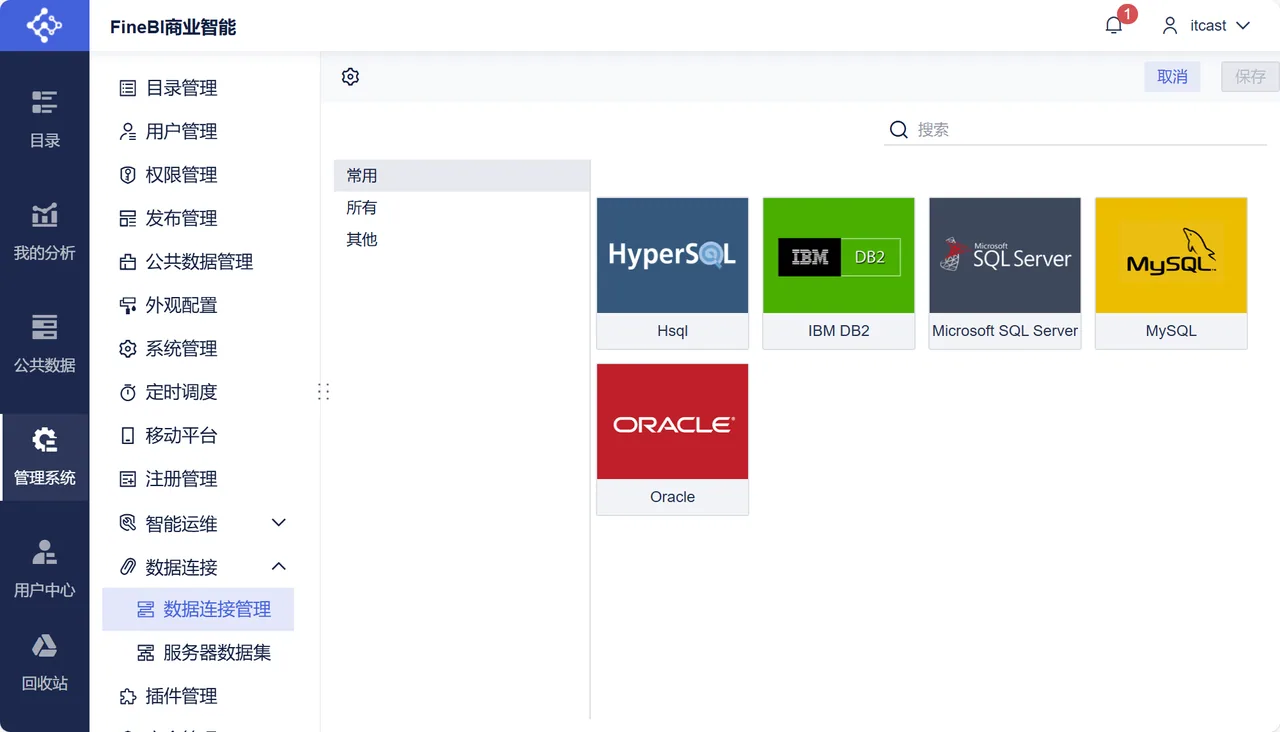Open the itcast user dropdown

click(1206, 26)
